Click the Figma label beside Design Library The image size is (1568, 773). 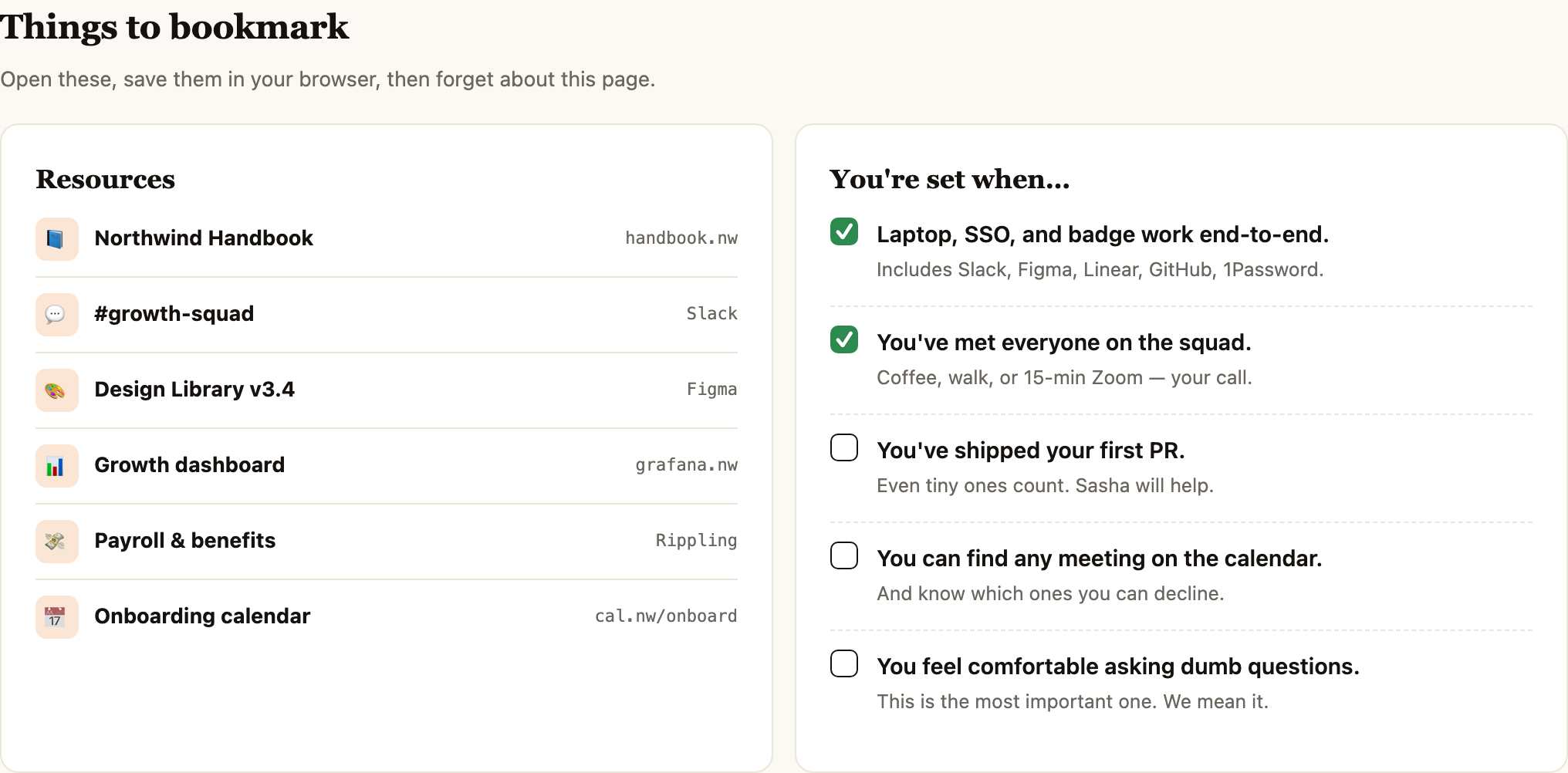pyautogui.click(x=712, y=390)
